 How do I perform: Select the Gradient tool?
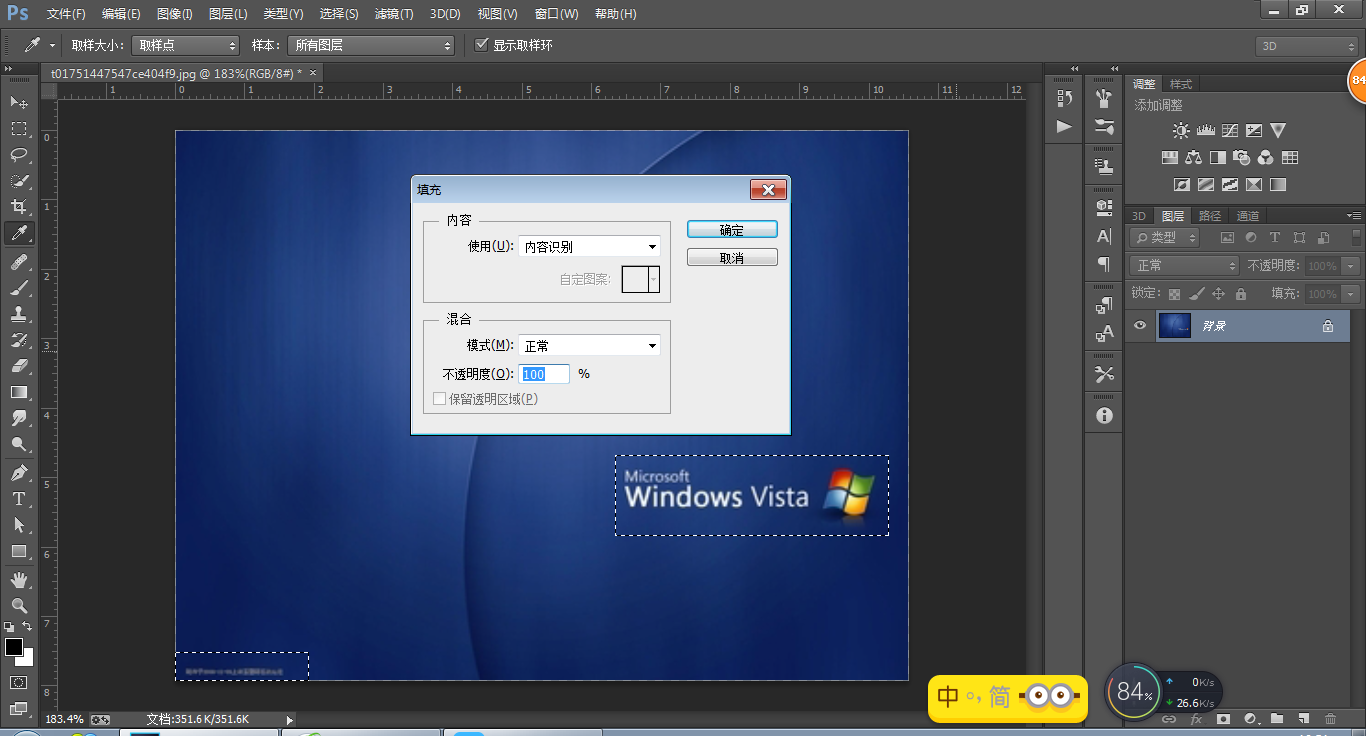(x=19, y=392)
